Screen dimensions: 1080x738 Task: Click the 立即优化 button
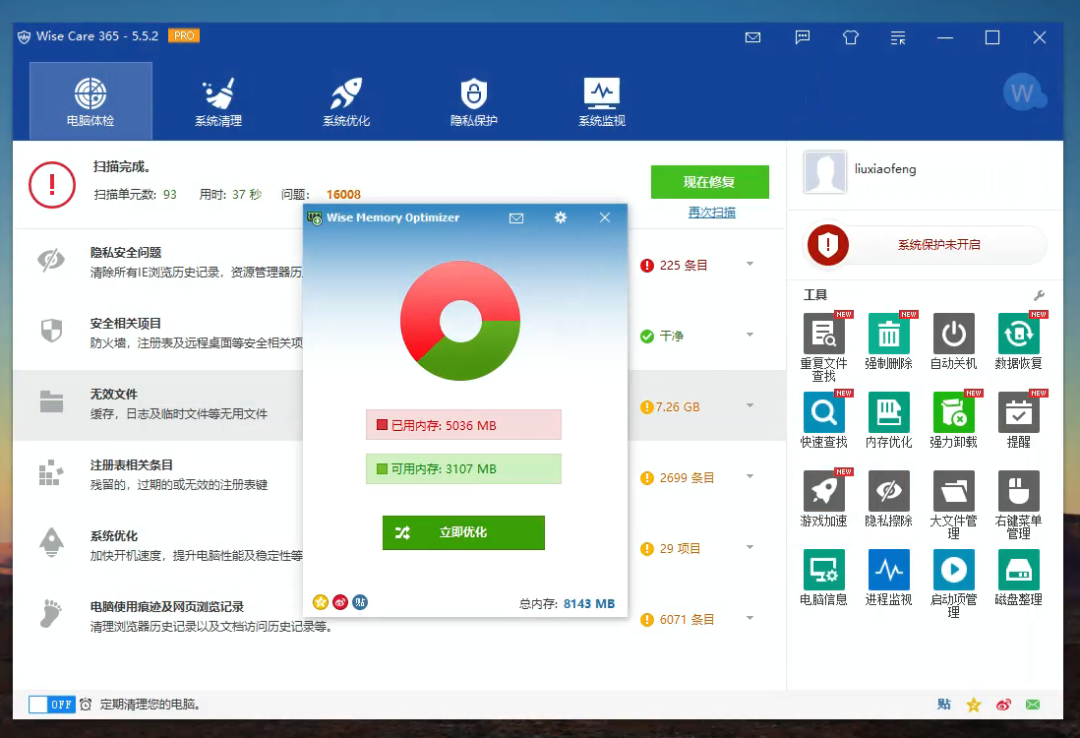[x=464, y=533]
